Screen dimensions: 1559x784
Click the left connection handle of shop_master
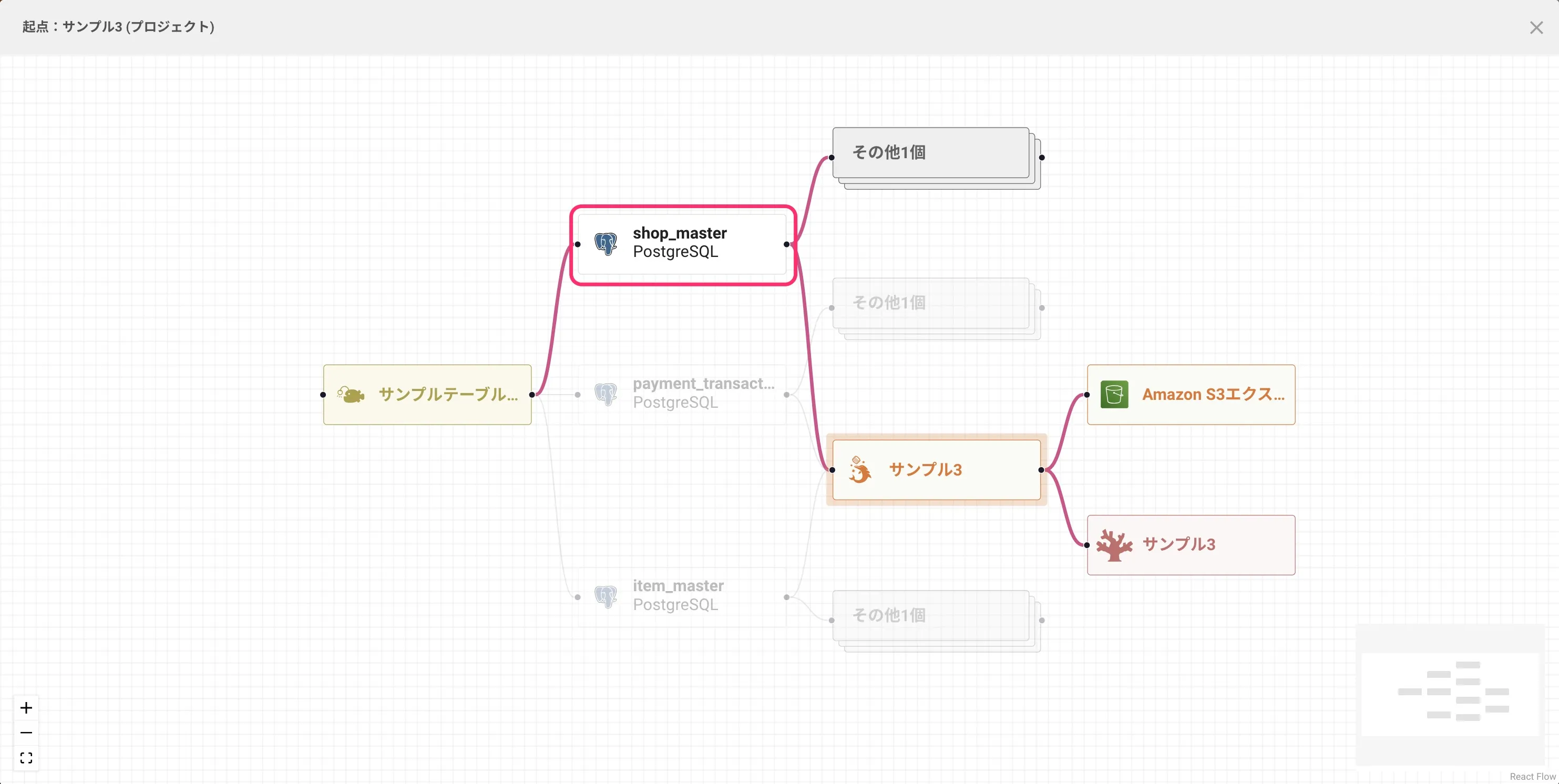coord(577,244)
